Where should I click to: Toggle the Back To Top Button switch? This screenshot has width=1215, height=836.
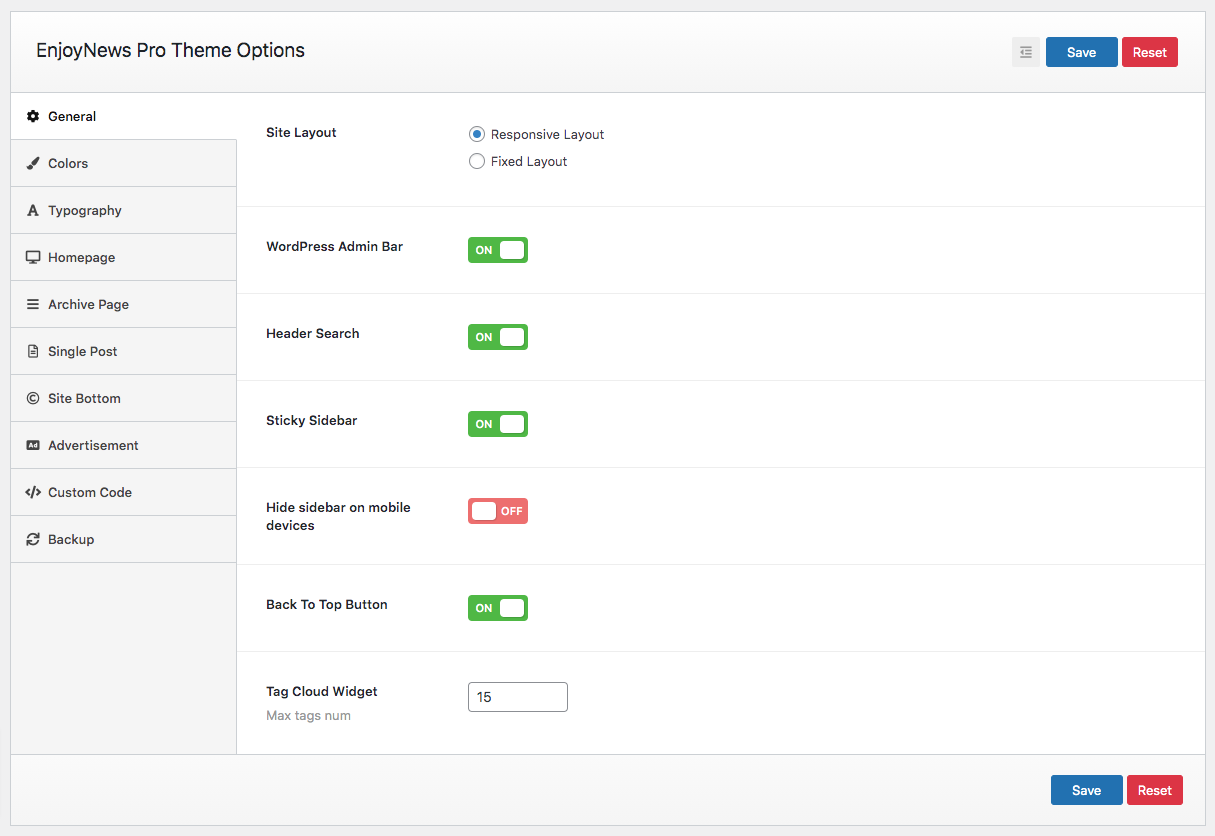(x=498, y=608)
